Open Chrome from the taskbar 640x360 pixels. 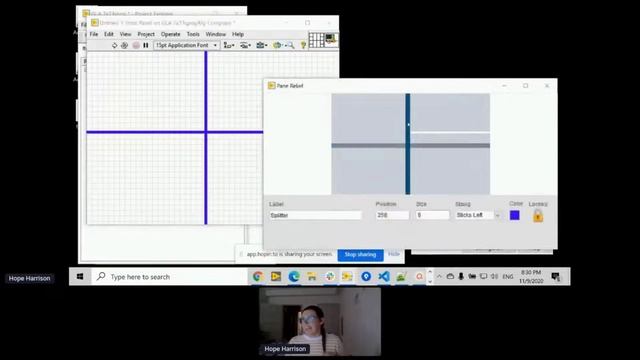(258, 277)
